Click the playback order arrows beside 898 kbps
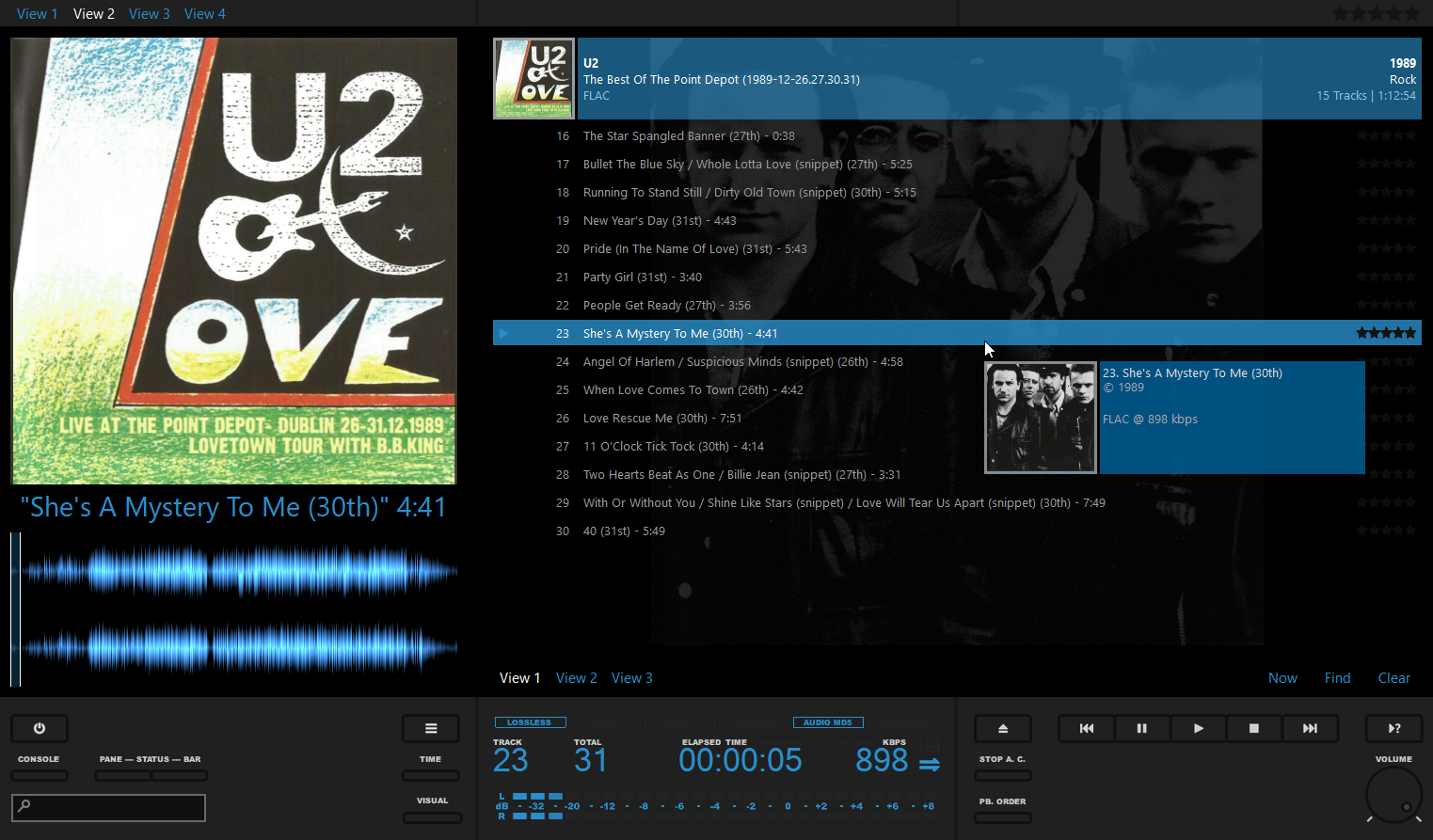This screenshot has width=1433, height=840. [x=930, y=764]
